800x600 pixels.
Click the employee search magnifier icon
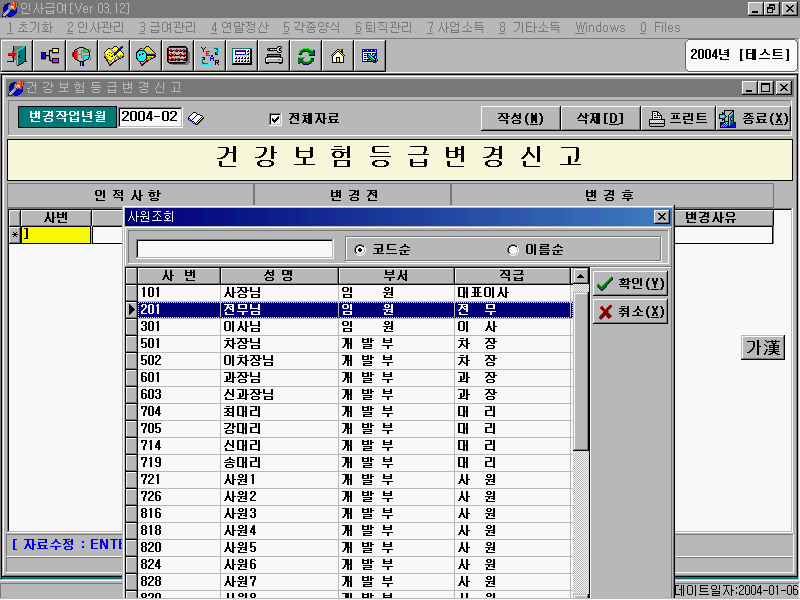pos(80,57)
